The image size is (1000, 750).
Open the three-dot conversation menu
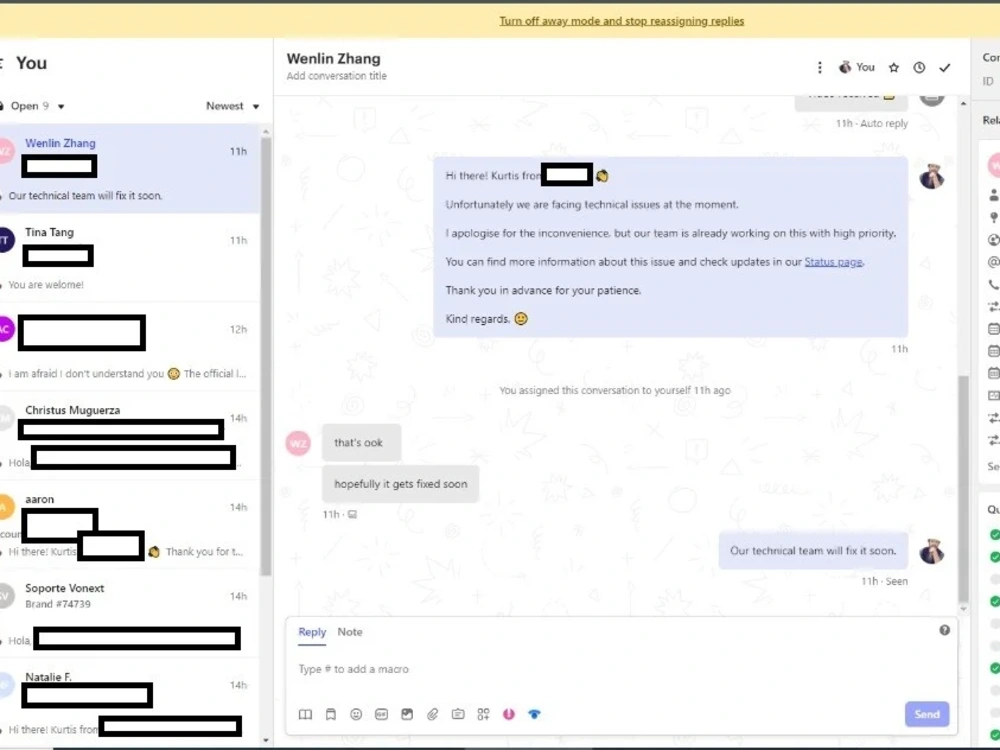tap(820, 68)
